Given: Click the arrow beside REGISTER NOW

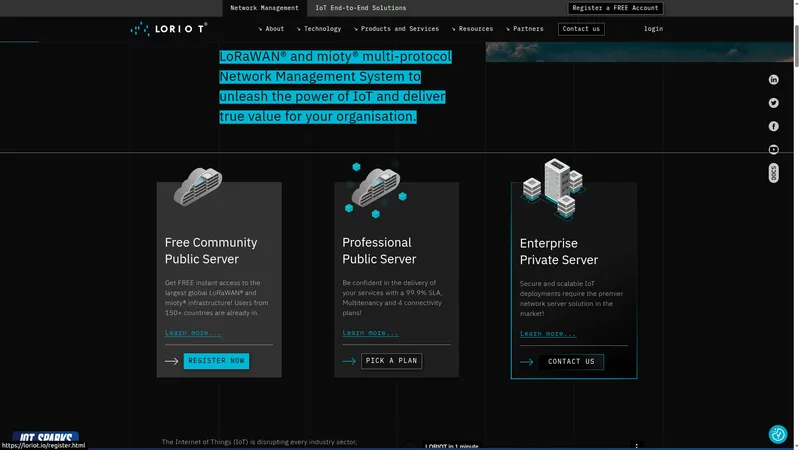Looking at the screenshot, I should pyautogui.click(x=171, y=361).
